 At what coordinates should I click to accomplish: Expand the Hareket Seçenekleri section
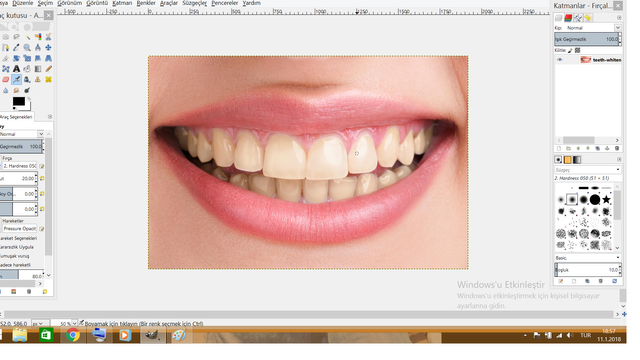pos(18,238)
